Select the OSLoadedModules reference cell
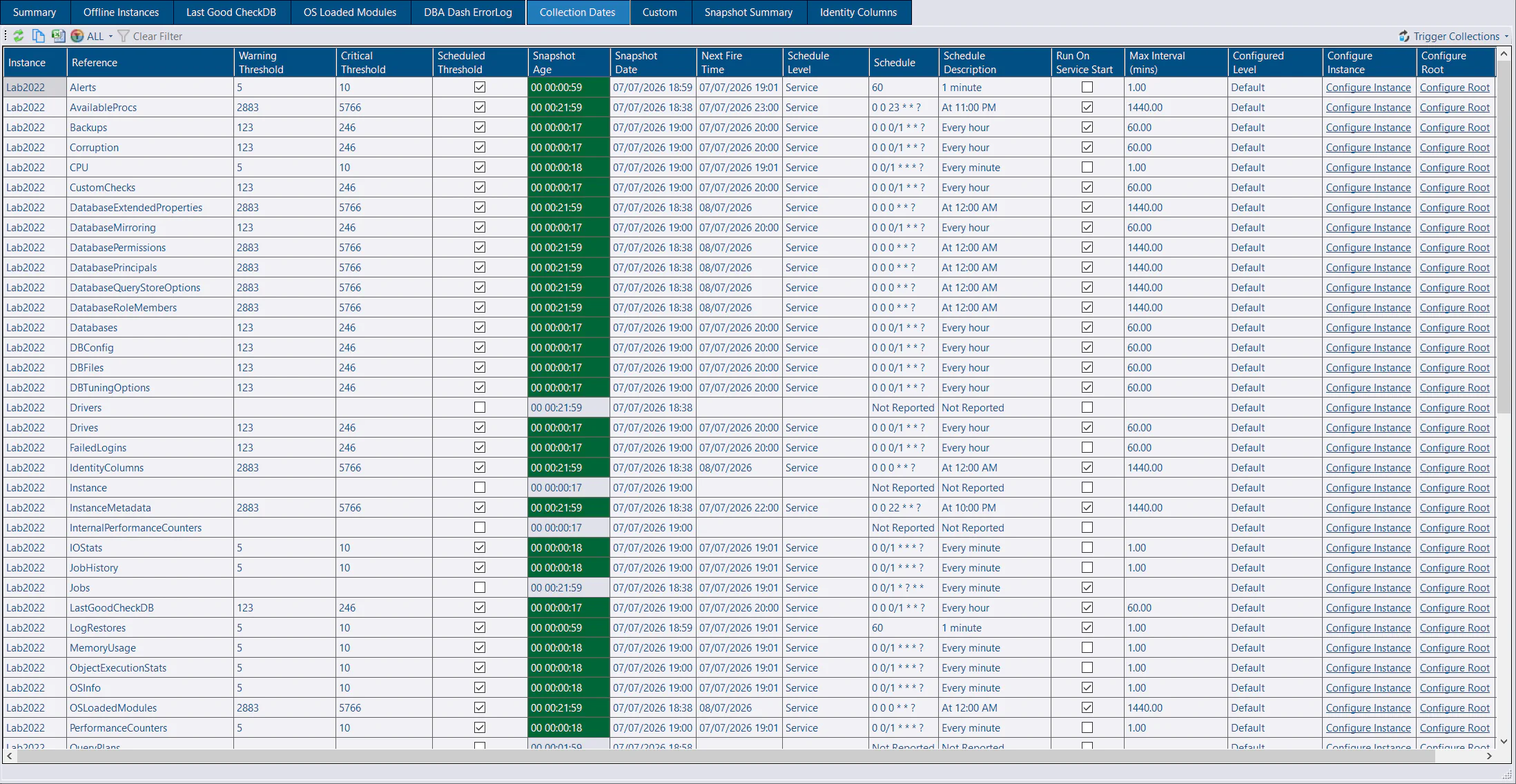The image size is (1516, 784). coord(150,708)
